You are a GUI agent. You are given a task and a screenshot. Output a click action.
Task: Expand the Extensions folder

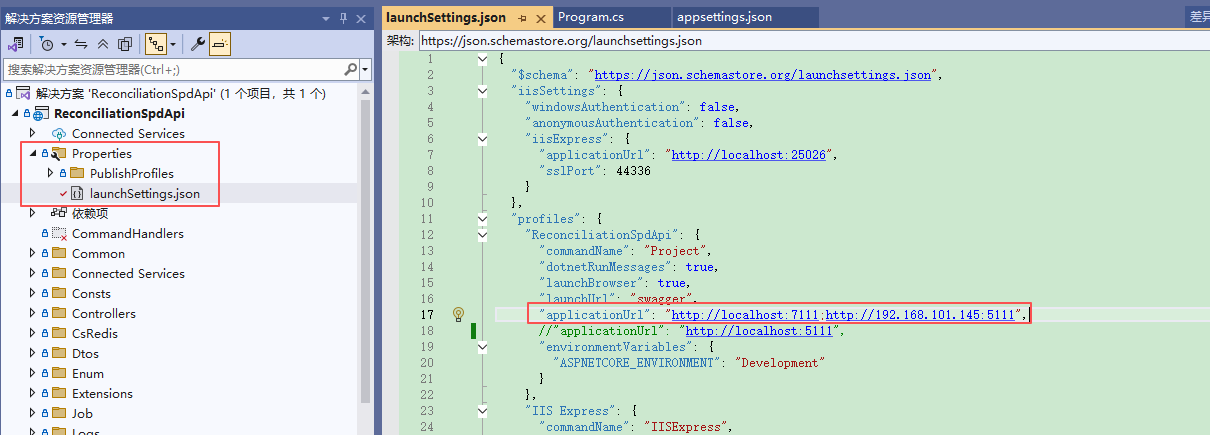(33, 394)
